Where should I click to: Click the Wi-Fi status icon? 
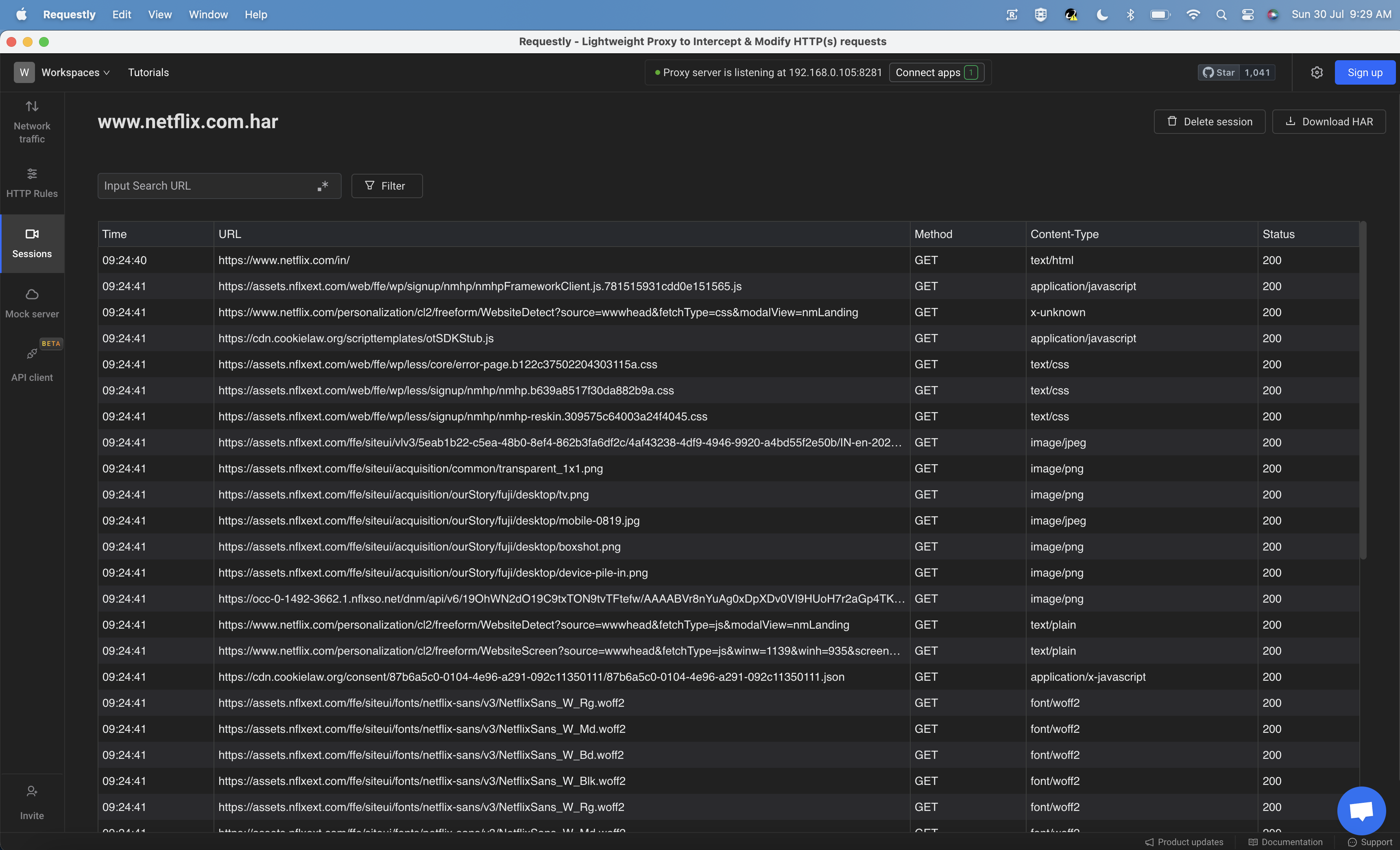point(1193,15)
